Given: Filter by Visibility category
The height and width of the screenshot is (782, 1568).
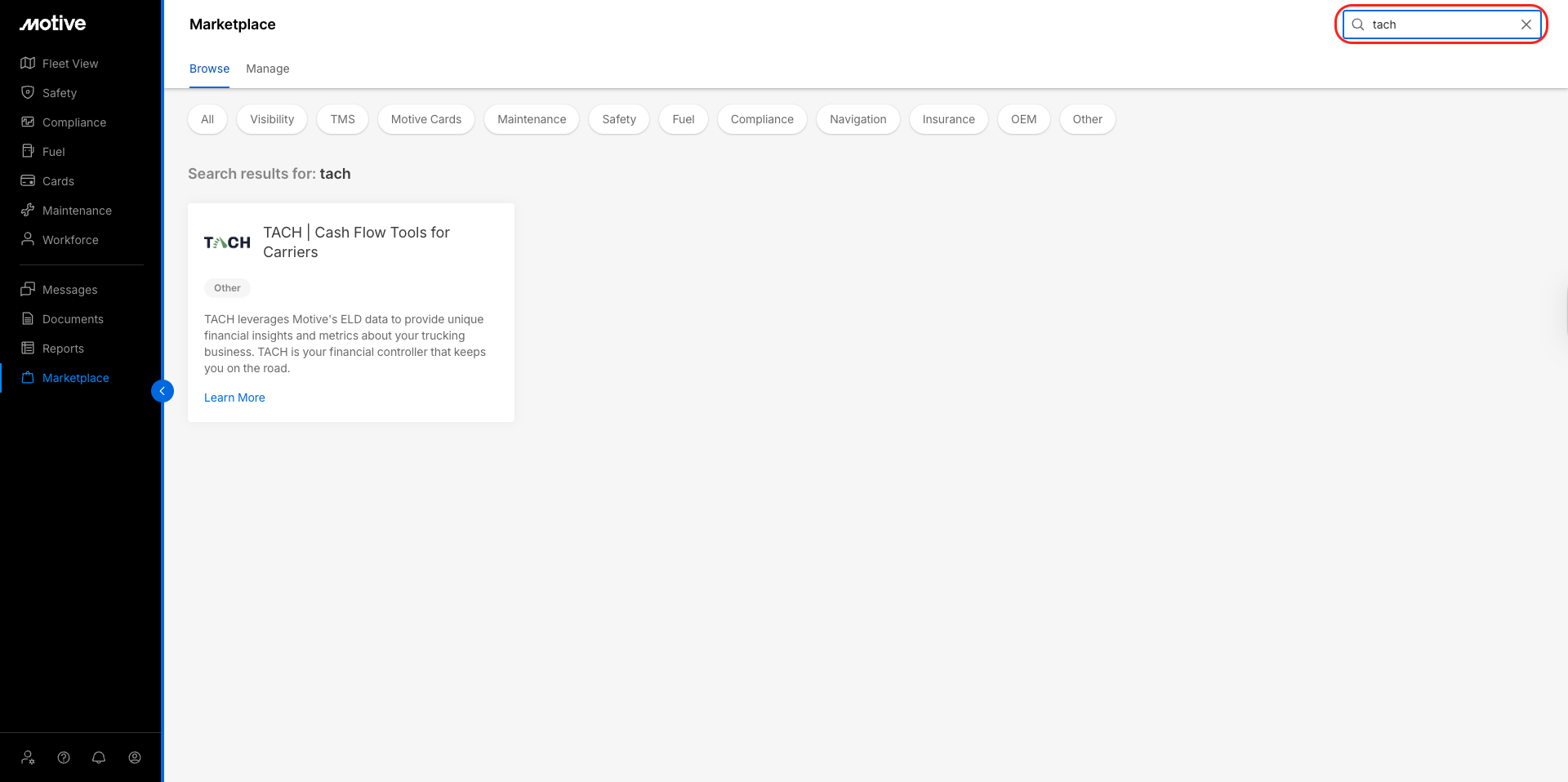Looking at the screenshot, I should (x=272, y=119).
